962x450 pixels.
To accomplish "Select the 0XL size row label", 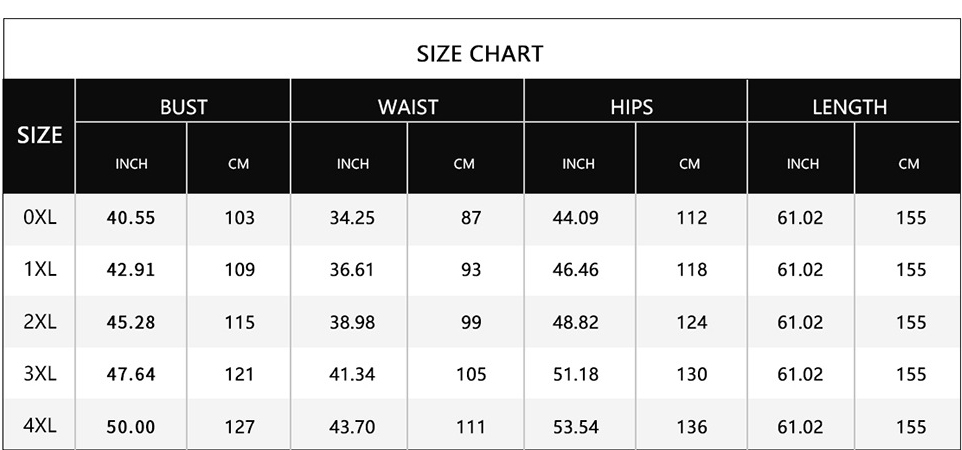I will coord(40,217).
